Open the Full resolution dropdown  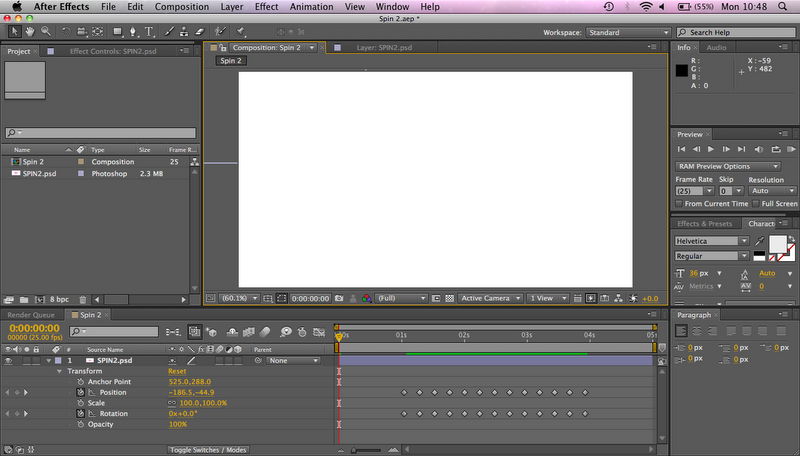401,298
